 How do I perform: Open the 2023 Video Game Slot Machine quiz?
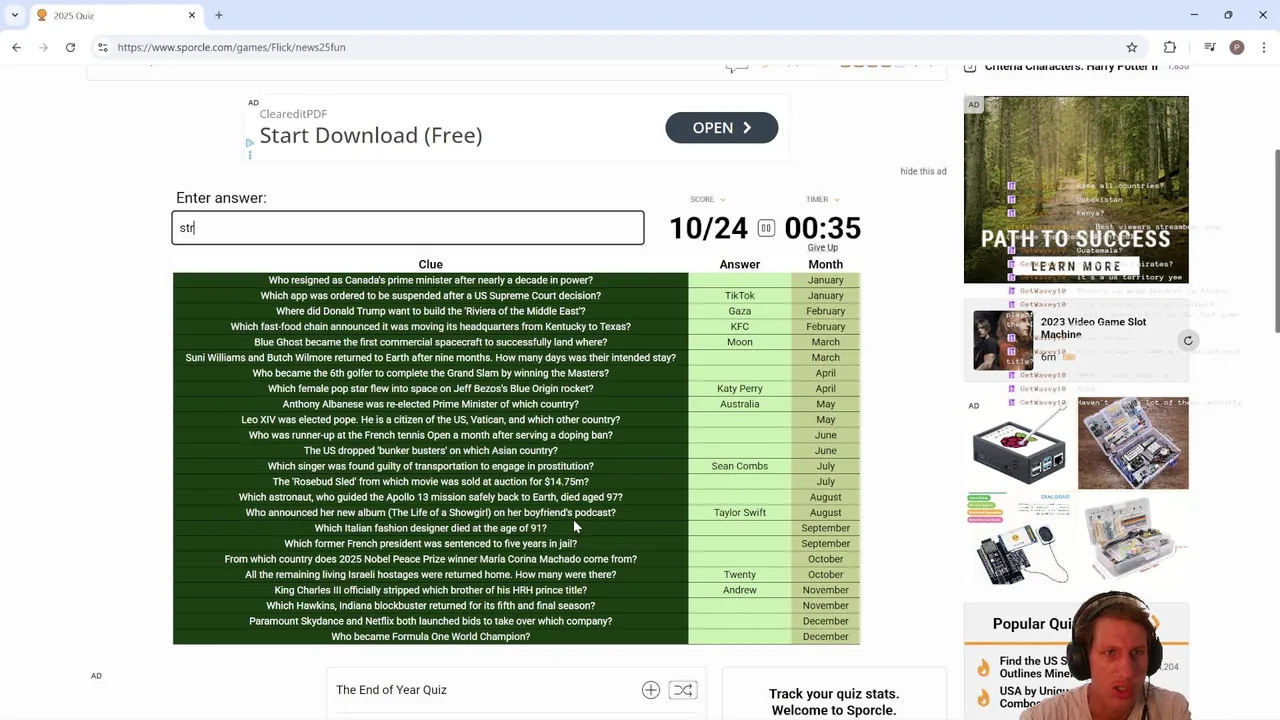1093,328
